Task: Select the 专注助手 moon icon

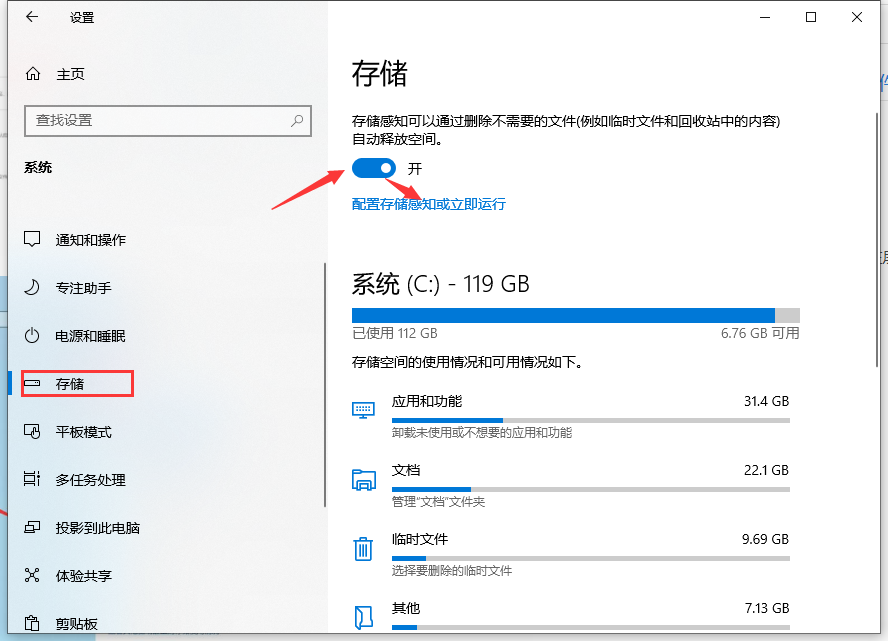Action: point(33,288)
